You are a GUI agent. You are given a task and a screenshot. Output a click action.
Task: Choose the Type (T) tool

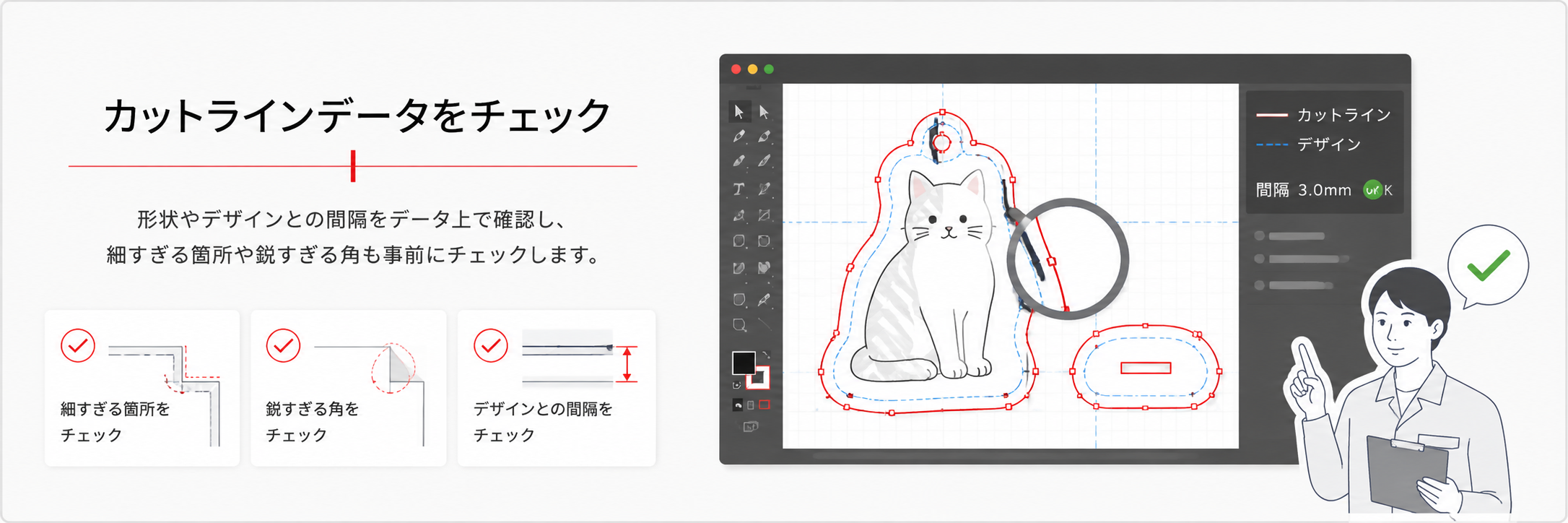click(739, 189)
